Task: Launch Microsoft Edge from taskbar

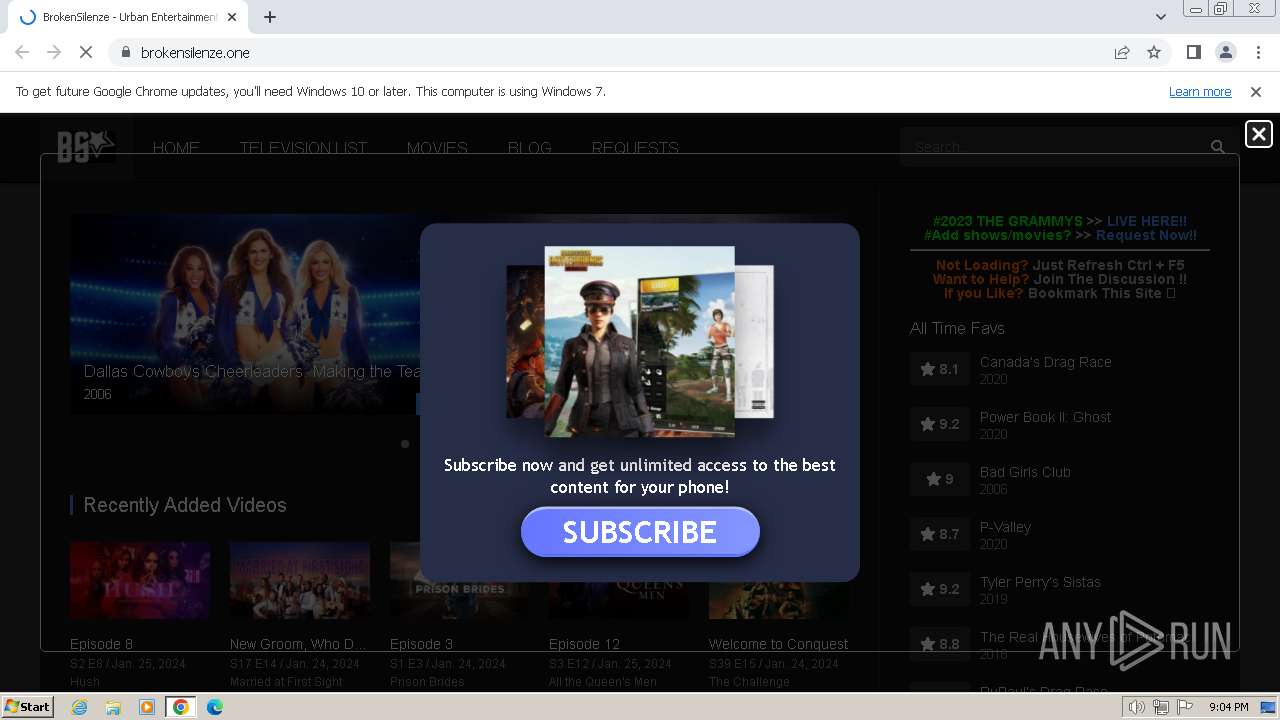Action: coord(214,707)
